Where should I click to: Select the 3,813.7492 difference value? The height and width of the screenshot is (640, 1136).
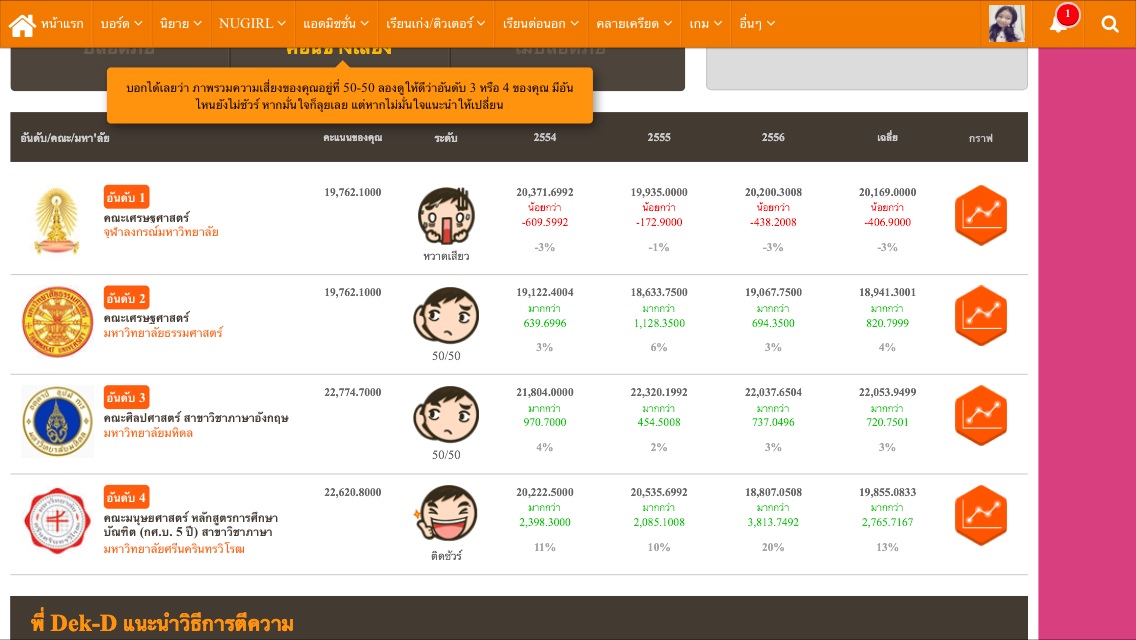[773, 522]
